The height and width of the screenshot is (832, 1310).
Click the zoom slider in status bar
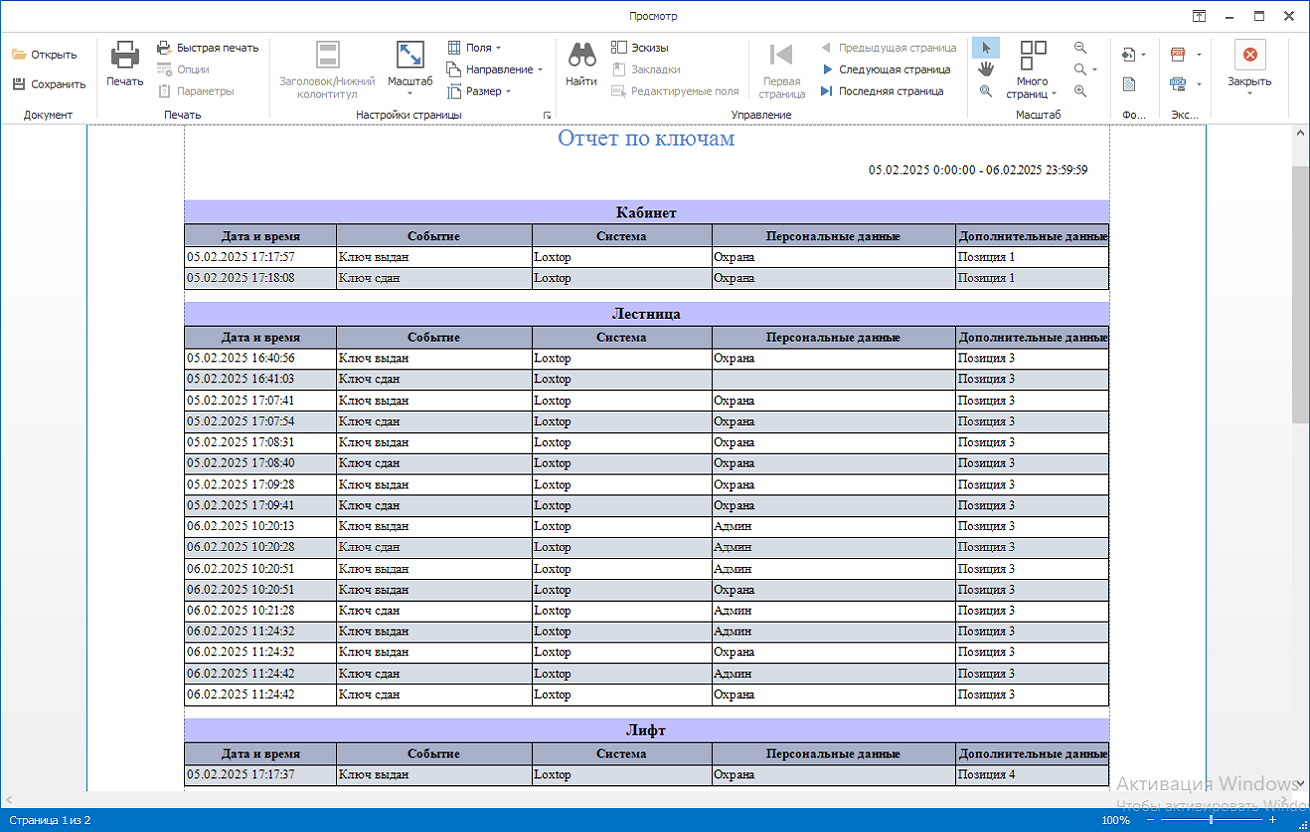tap(1211, 820)
